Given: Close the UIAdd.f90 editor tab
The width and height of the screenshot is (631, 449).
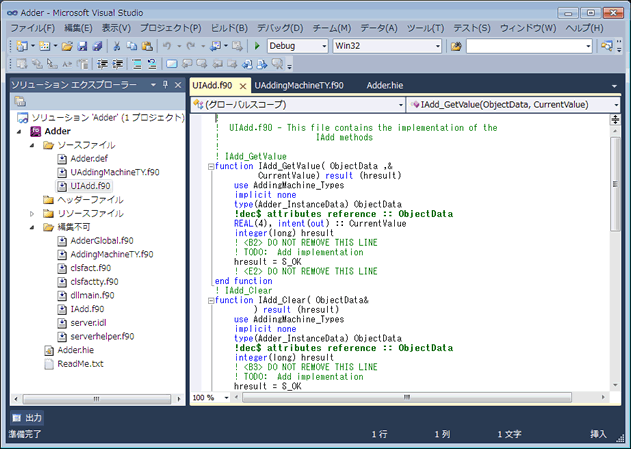Looking at the screenshot, I should (x=242, y=86).
